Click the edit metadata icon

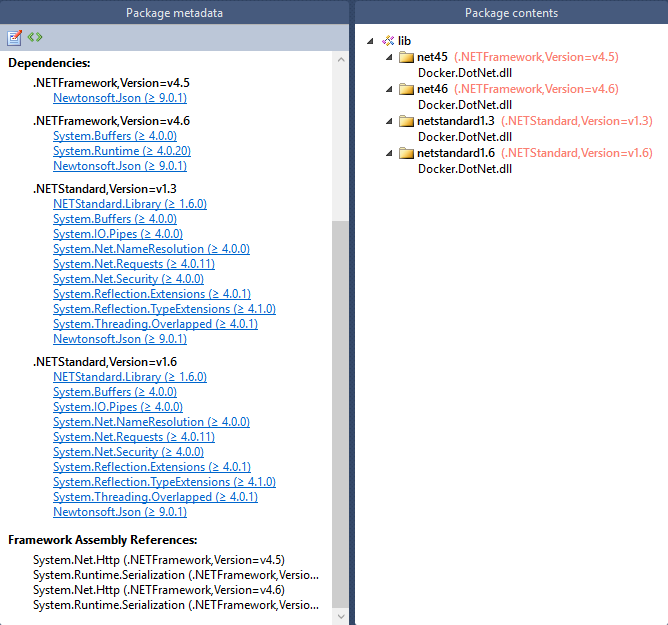pos(14,37)
